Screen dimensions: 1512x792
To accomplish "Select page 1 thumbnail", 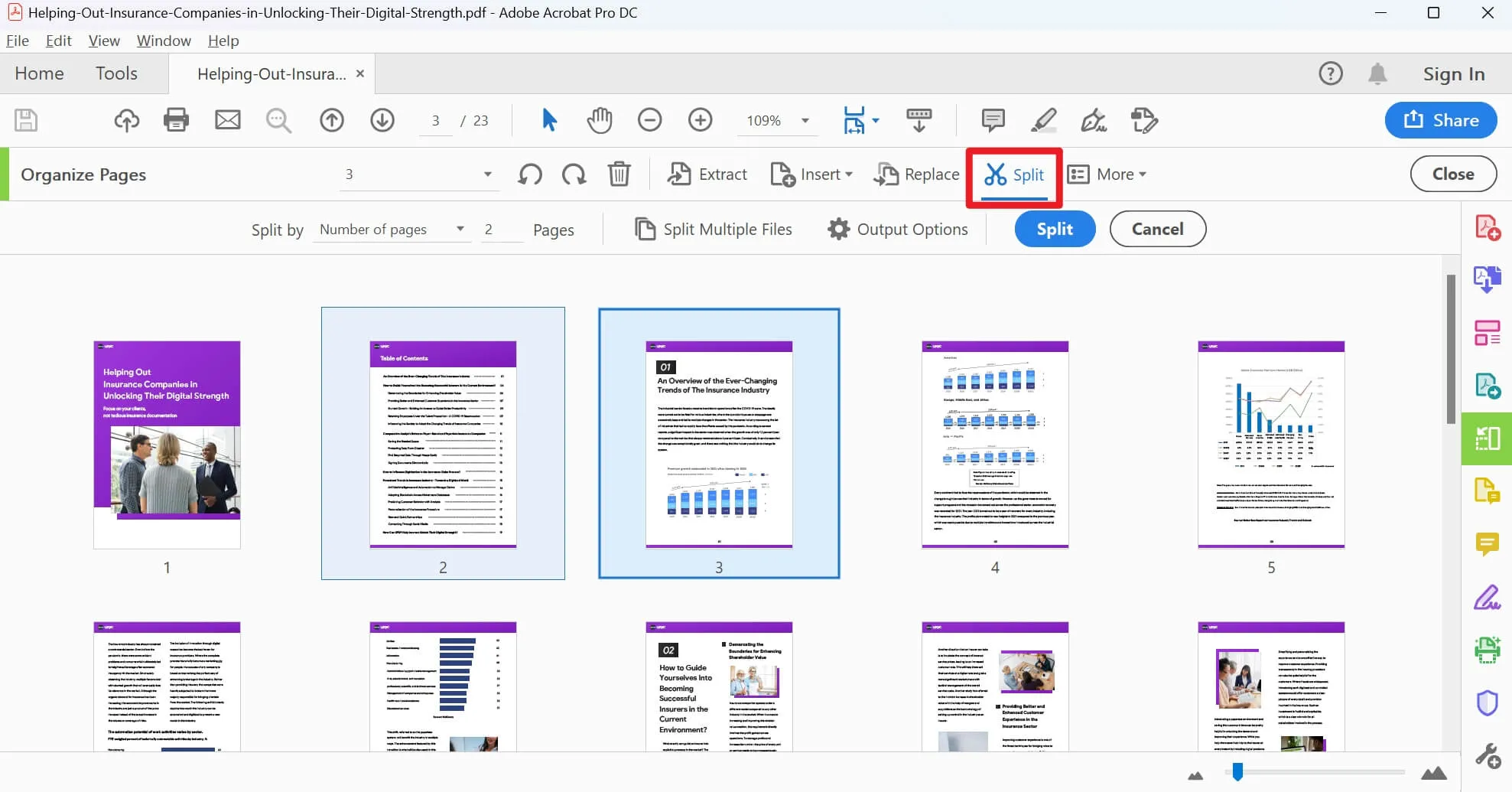I will [167, 444].
